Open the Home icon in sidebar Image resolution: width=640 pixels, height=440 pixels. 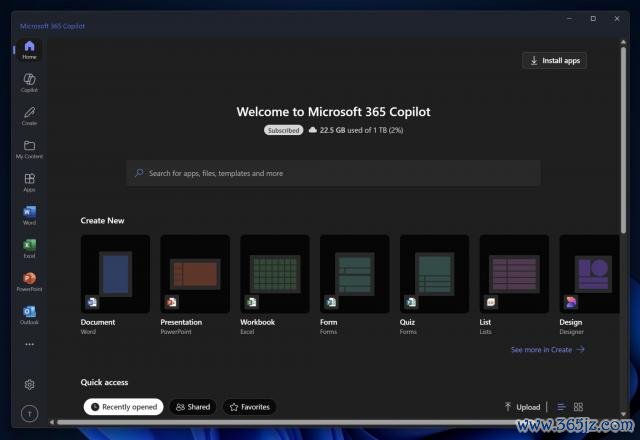[x=29, y=50]
